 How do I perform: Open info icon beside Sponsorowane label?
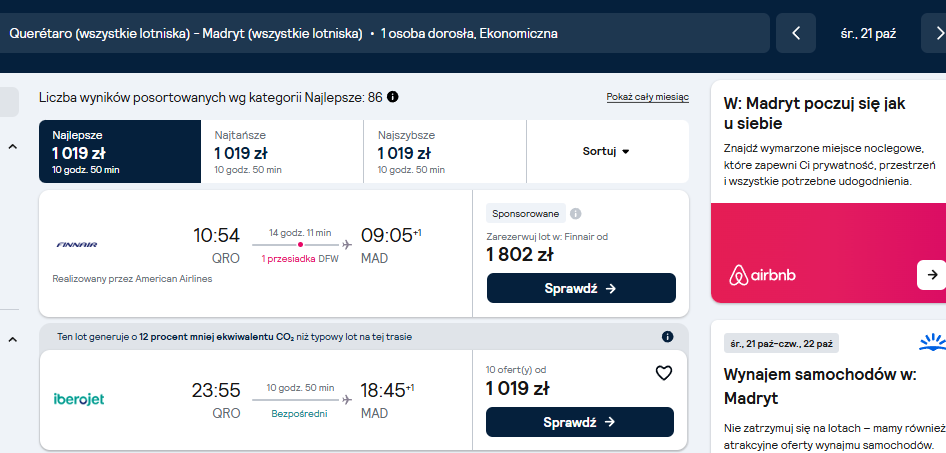tap(576, 214)
